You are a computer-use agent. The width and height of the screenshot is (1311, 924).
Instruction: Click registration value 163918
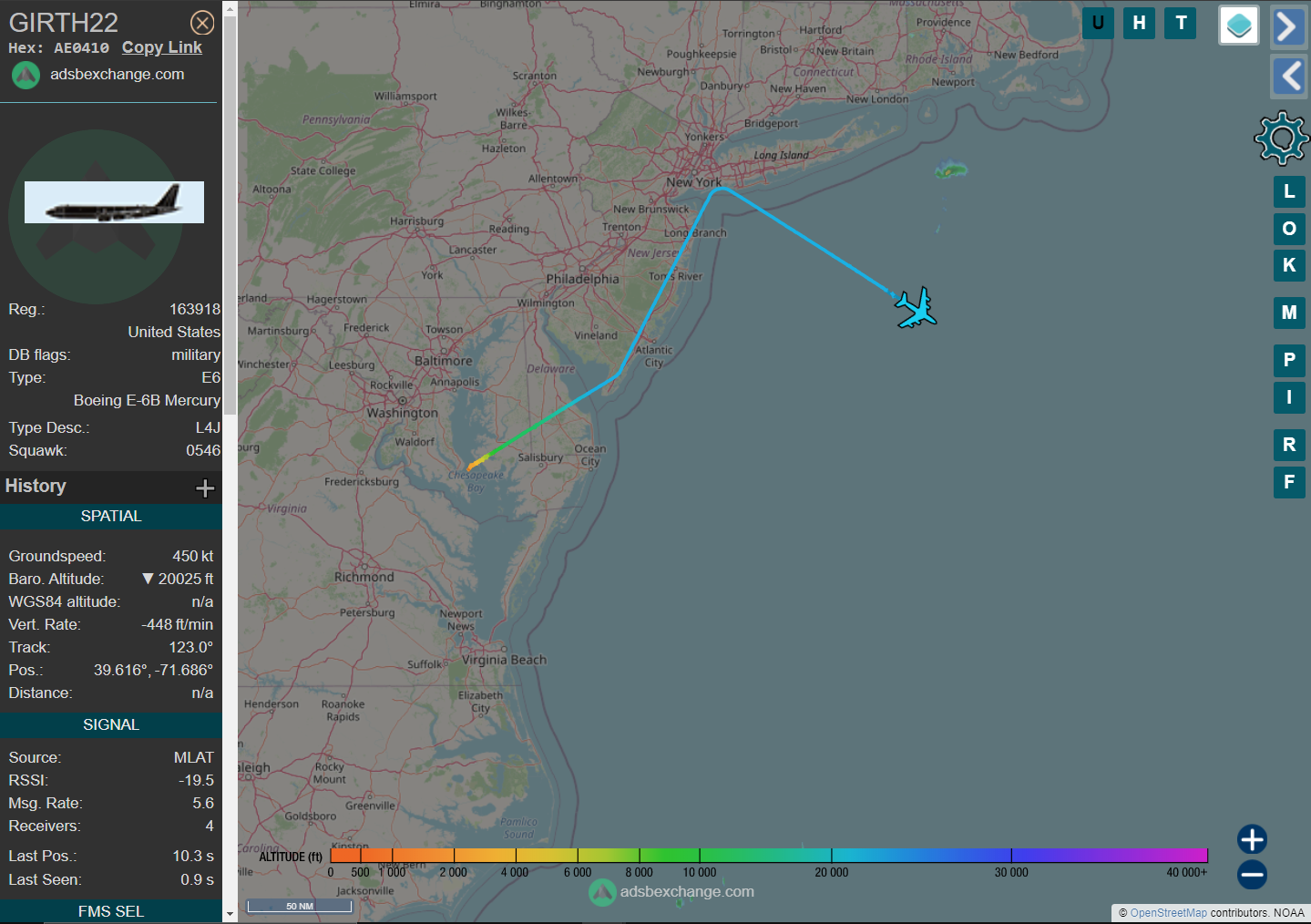pos(195,309)
